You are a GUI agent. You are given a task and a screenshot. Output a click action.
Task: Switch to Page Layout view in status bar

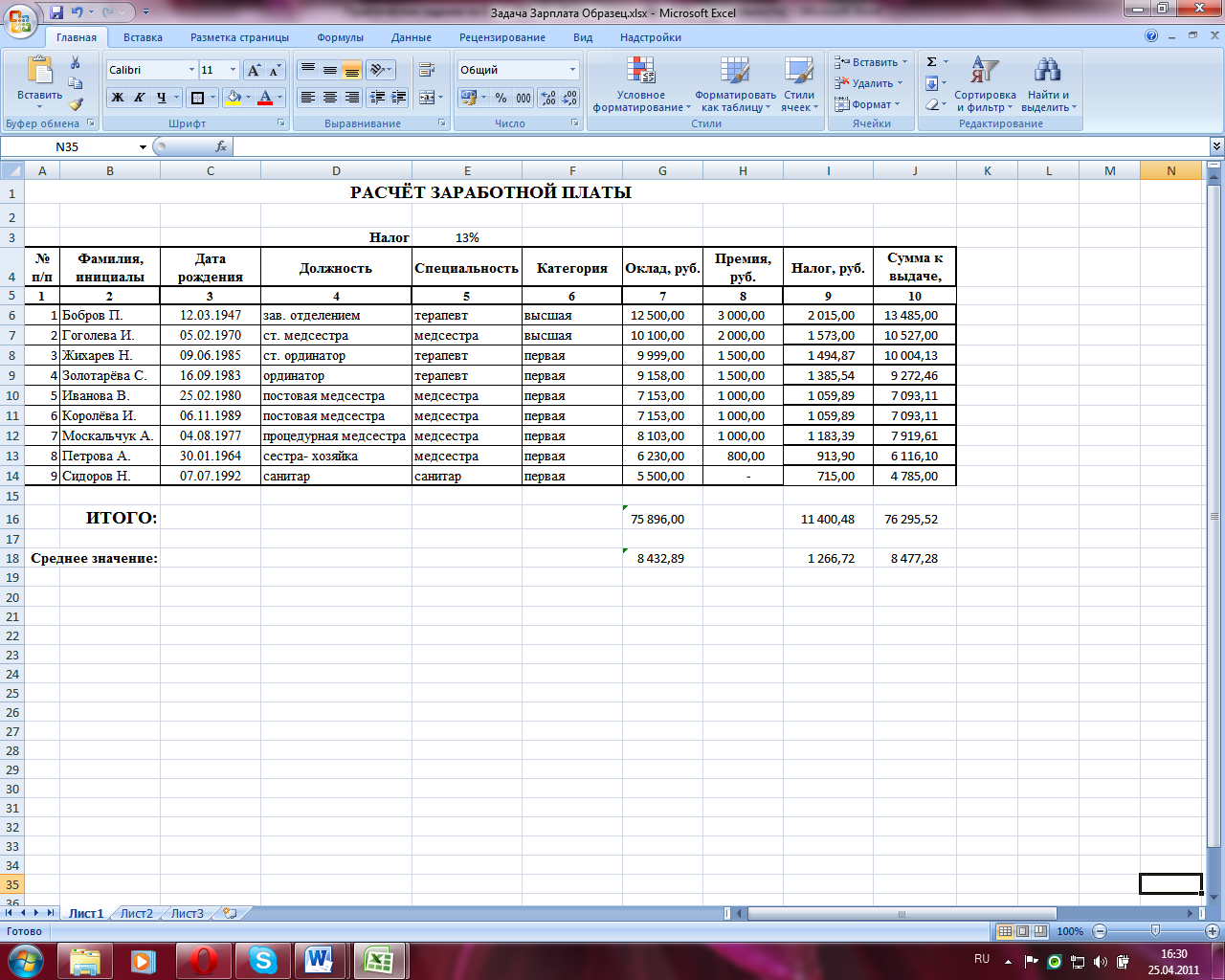[x=1022, y=931]
